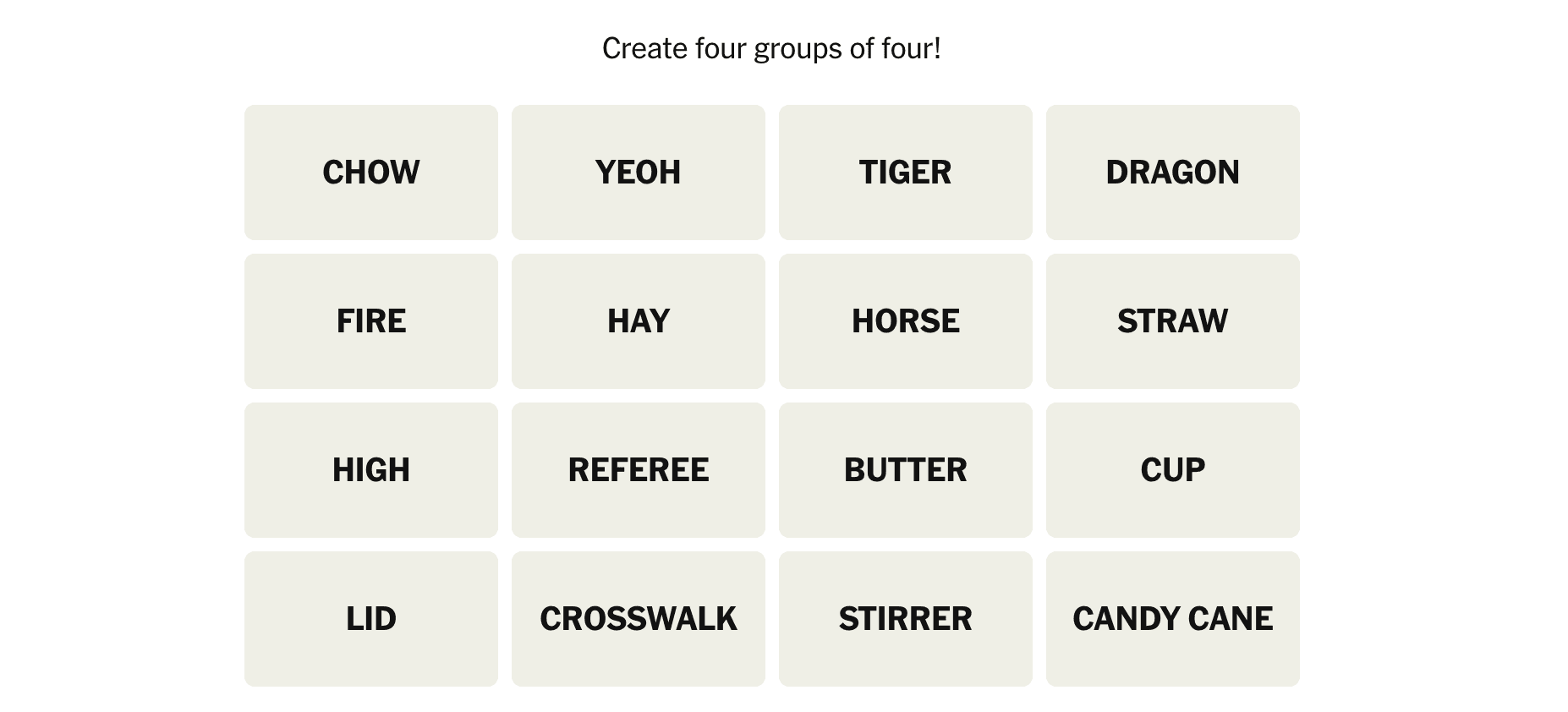Viewport: 1568px width, 712px height.
Task: Select the DRAGON word tile
Action: coord(1172,173)
